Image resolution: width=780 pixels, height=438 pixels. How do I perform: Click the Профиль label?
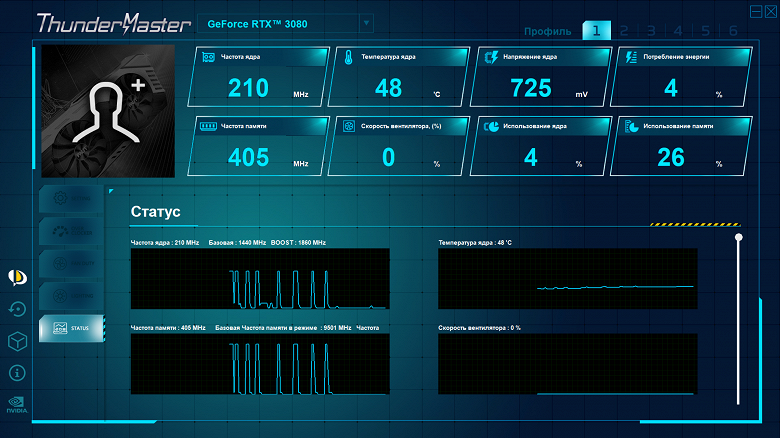click(x=547, y=31)
